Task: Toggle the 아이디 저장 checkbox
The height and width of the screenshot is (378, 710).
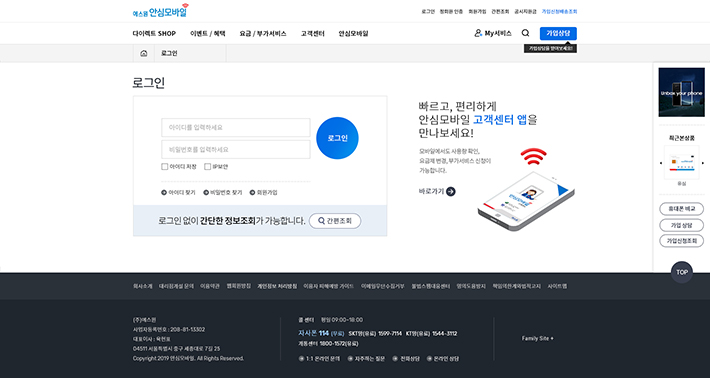Action: pyautogui.click(x=165, y=167)
